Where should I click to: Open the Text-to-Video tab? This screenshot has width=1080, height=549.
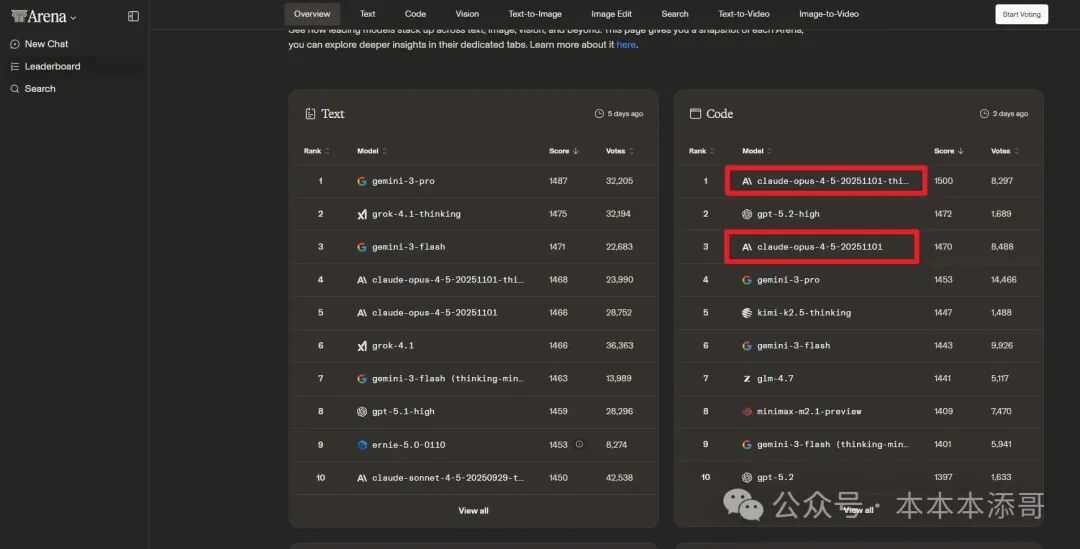click(x=744, y=14)
